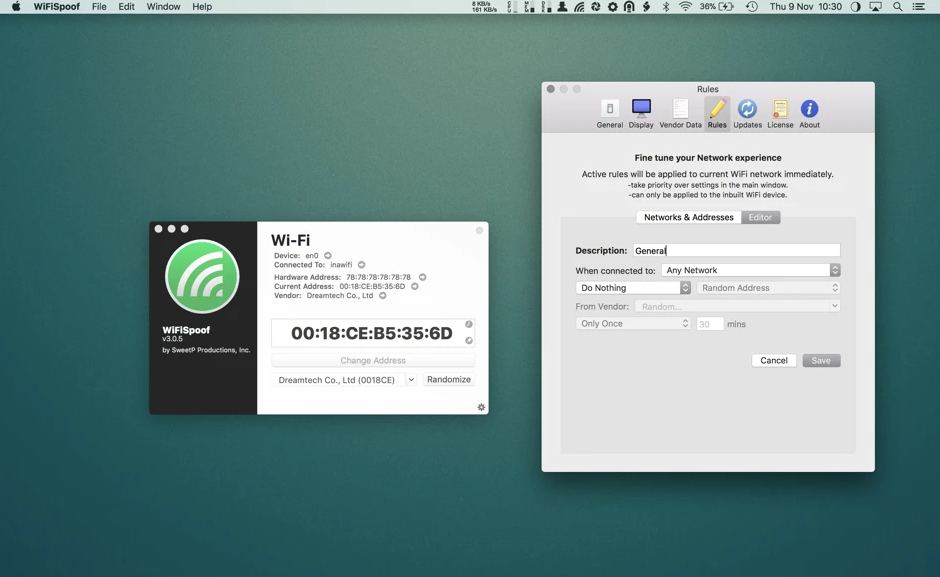Viewport: 940px width, 577px height.
Task: Click the lower small icon in MAC address box
Action: tap(469, 340)
